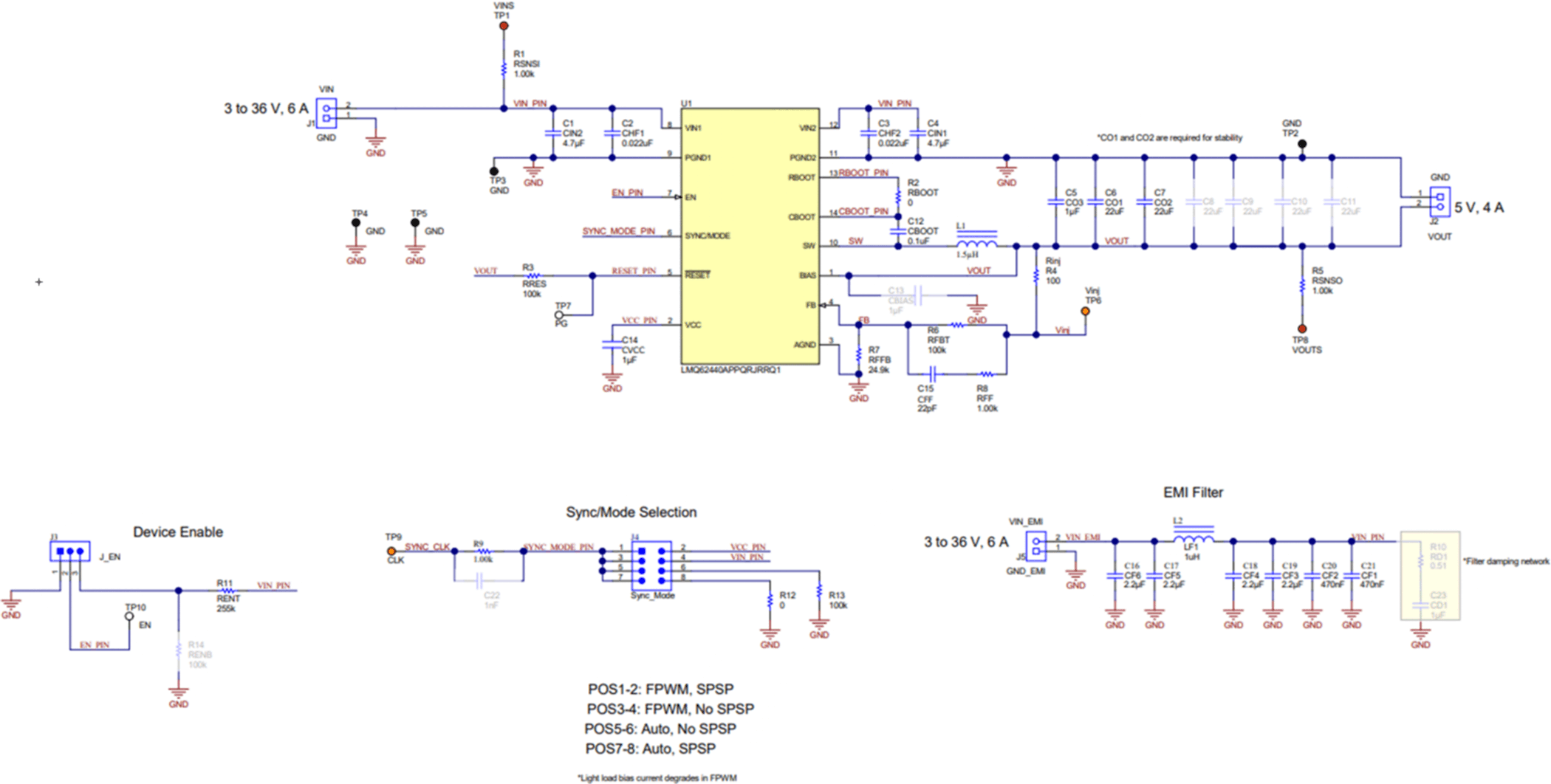The width and height of the screenshot is (1551, 784).
Task: Select the red TP1 VINS test point
Action: pyautogui.click(x=504, y=26)
